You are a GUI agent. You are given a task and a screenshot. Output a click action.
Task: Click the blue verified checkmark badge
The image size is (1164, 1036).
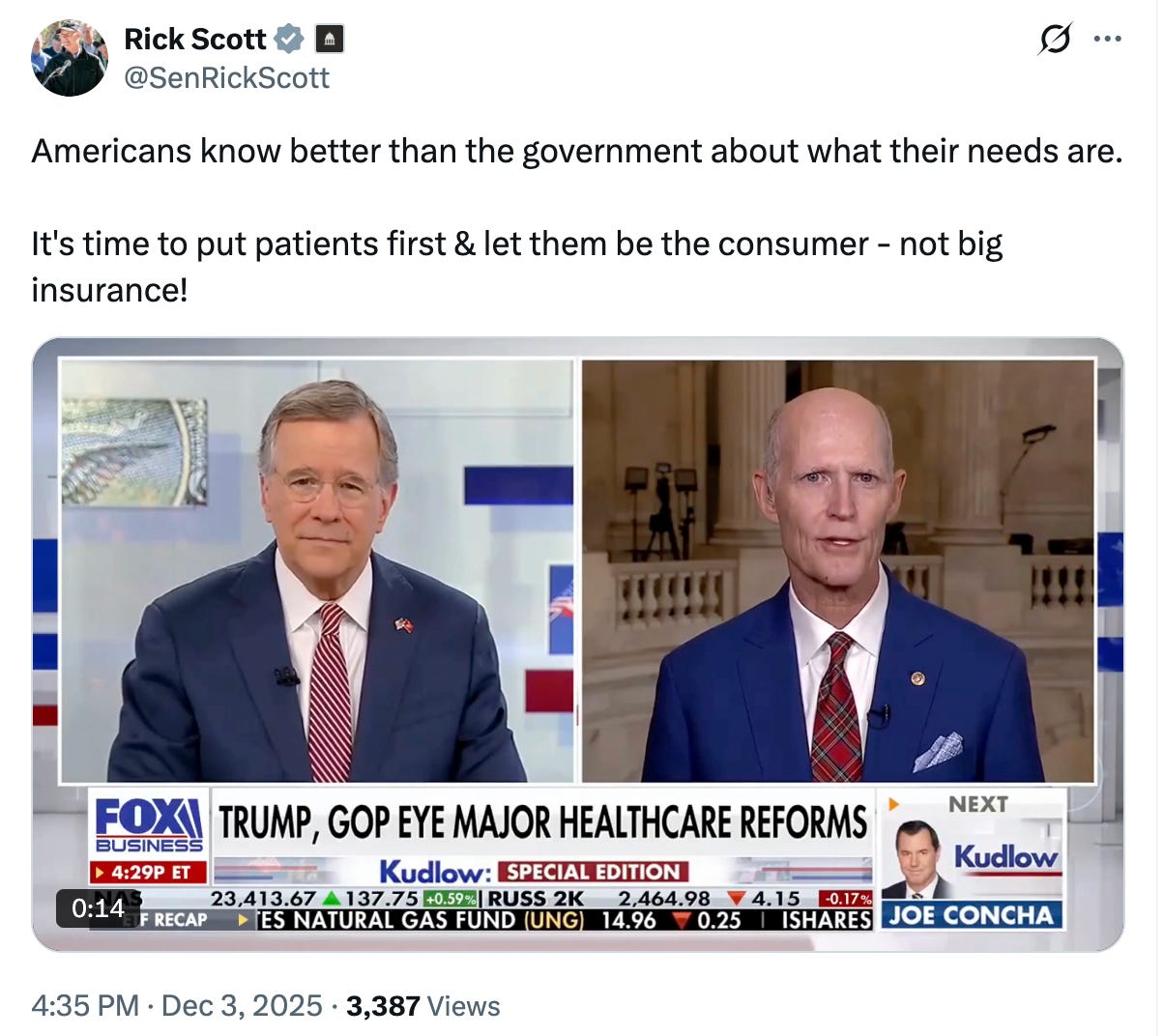tap(289, 39)
